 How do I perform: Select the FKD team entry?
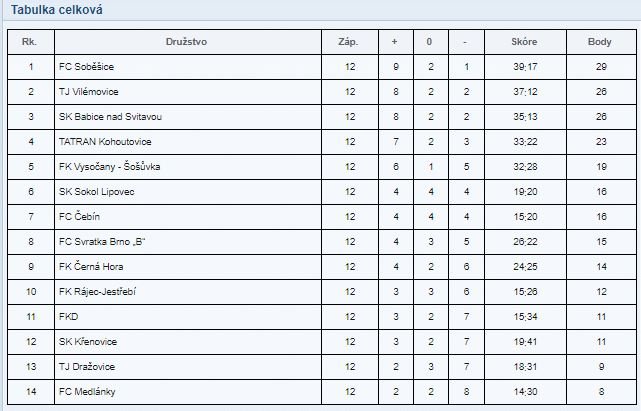coord(68,317)
